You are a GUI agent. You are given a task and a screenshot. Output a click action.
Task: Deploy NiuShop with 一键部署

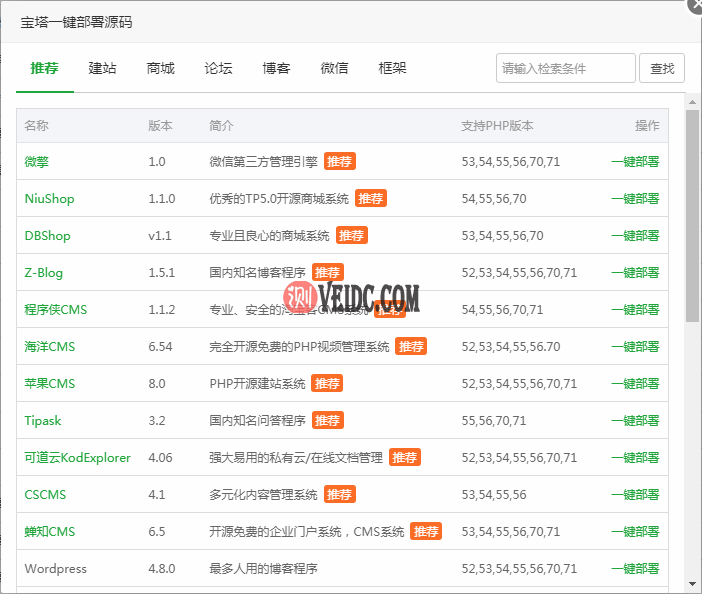coord(635,198)
